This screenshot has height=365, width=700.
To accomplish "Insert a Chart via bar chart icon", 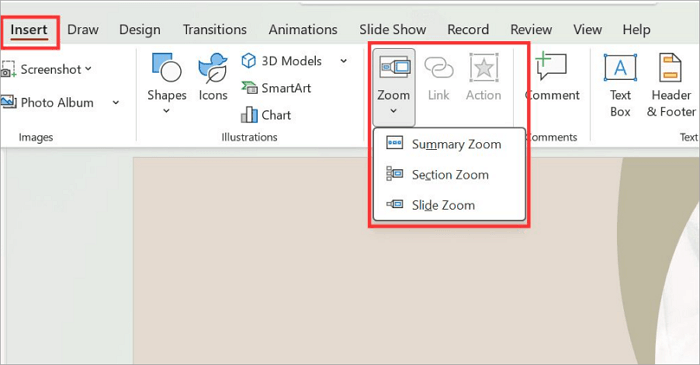I will pyautogui.click(x=249, y=115).
